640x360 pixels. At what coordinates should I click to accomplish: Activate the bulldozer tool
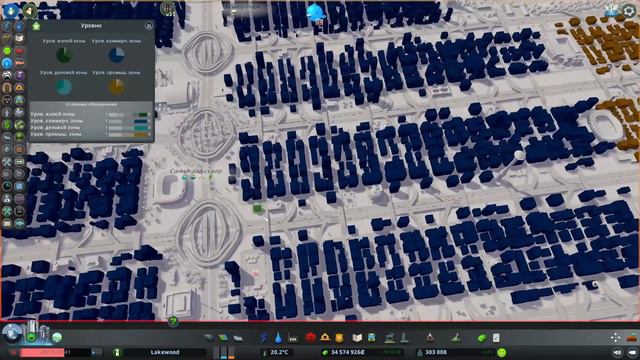point(632,338)
